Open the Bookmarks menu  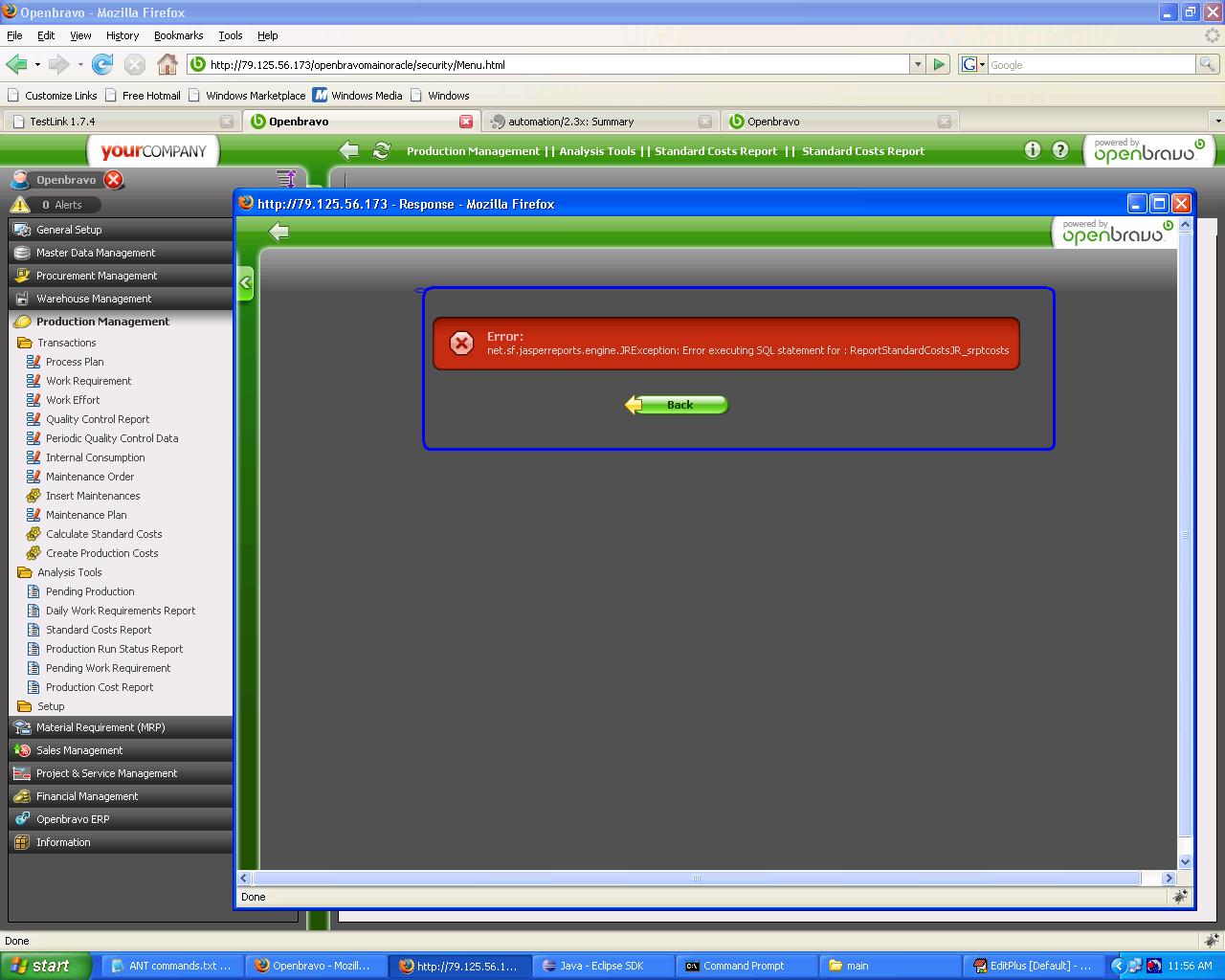178,35
